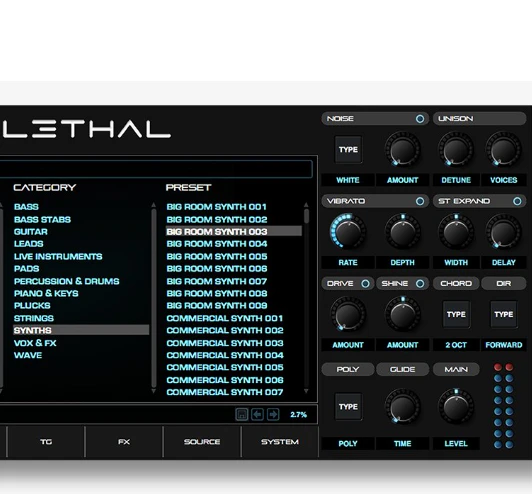Screen dimensions: 532x494
Task: Click the Noise AMOUNT knob
Action: tap(402, 149)
